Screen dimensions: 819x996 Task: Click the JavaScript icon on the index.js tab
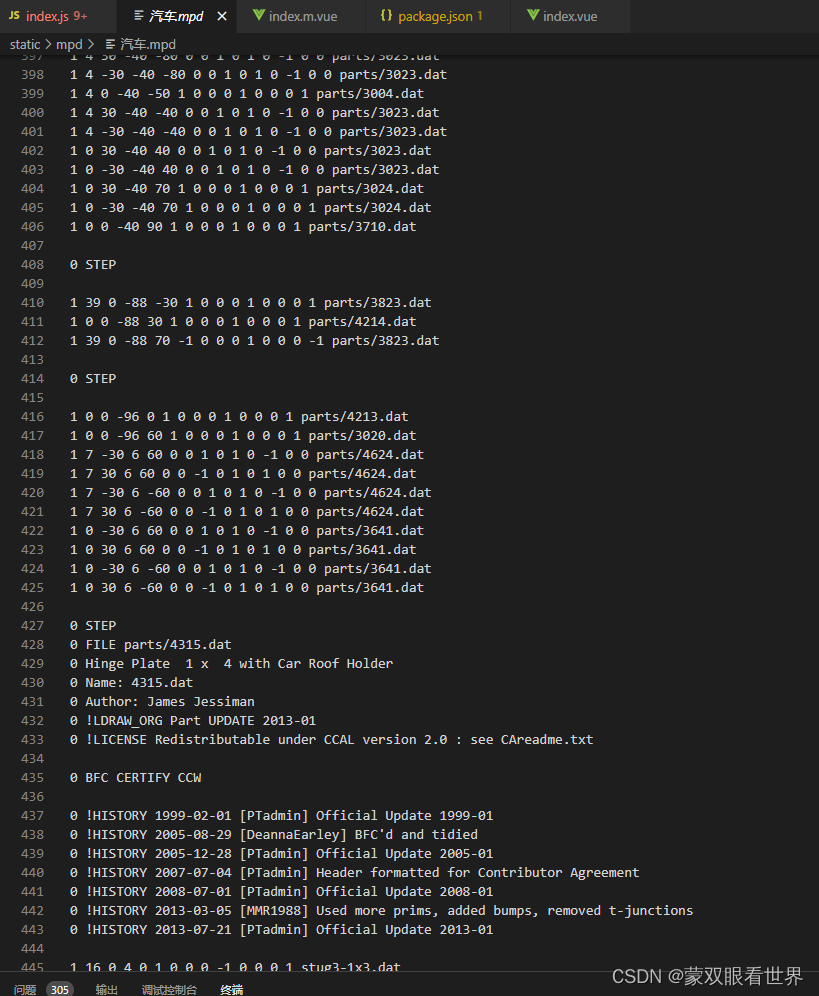tap(13, 16)
